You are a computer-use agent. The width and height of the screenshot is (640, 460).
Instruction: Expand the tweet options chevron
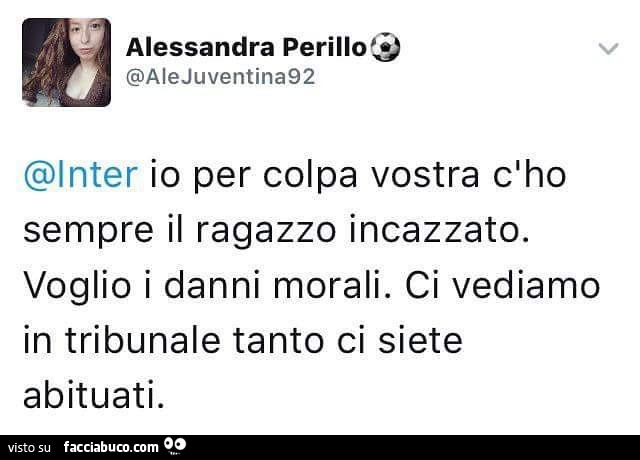(x=609, y=49)
